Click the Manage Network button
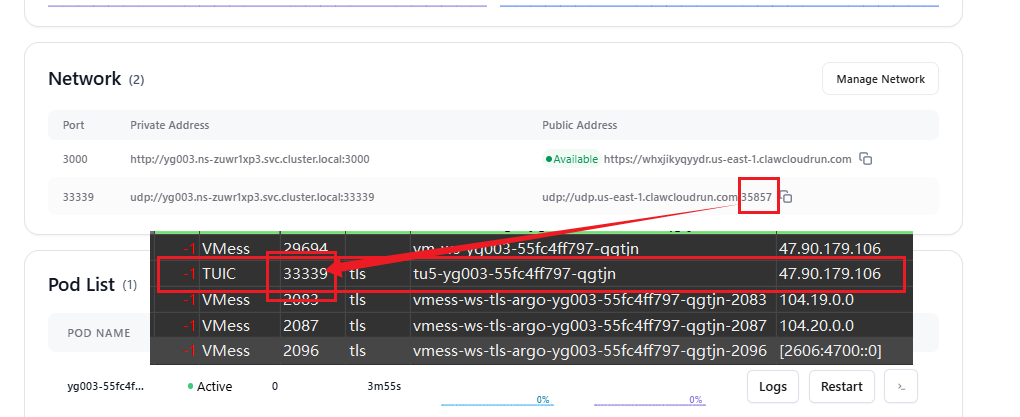The image size is (1020, 417). pos(880,79)
